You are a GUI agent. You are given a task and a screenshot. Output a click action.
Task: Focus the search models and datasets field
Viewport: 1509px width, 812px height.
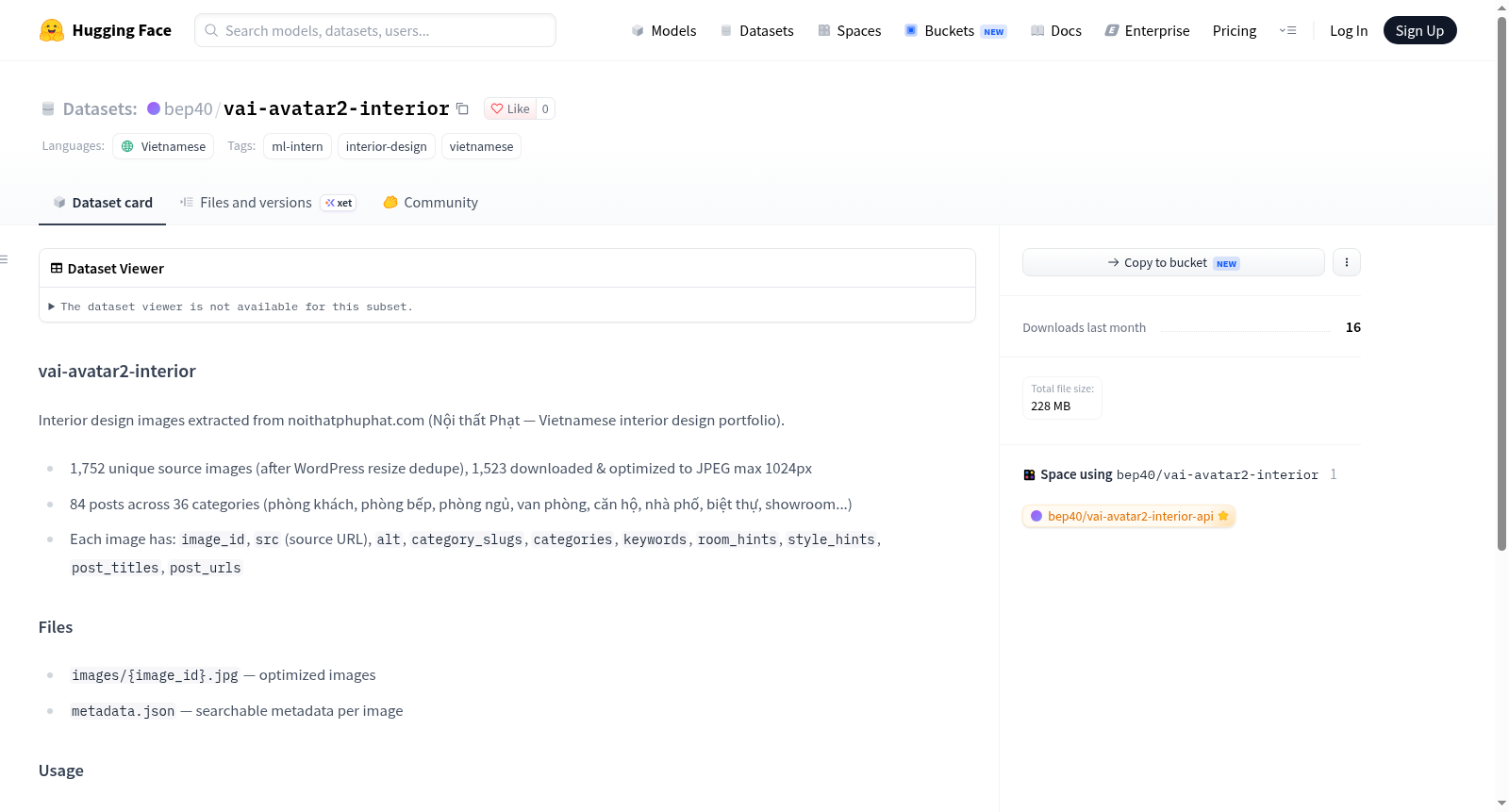(375, 30)
